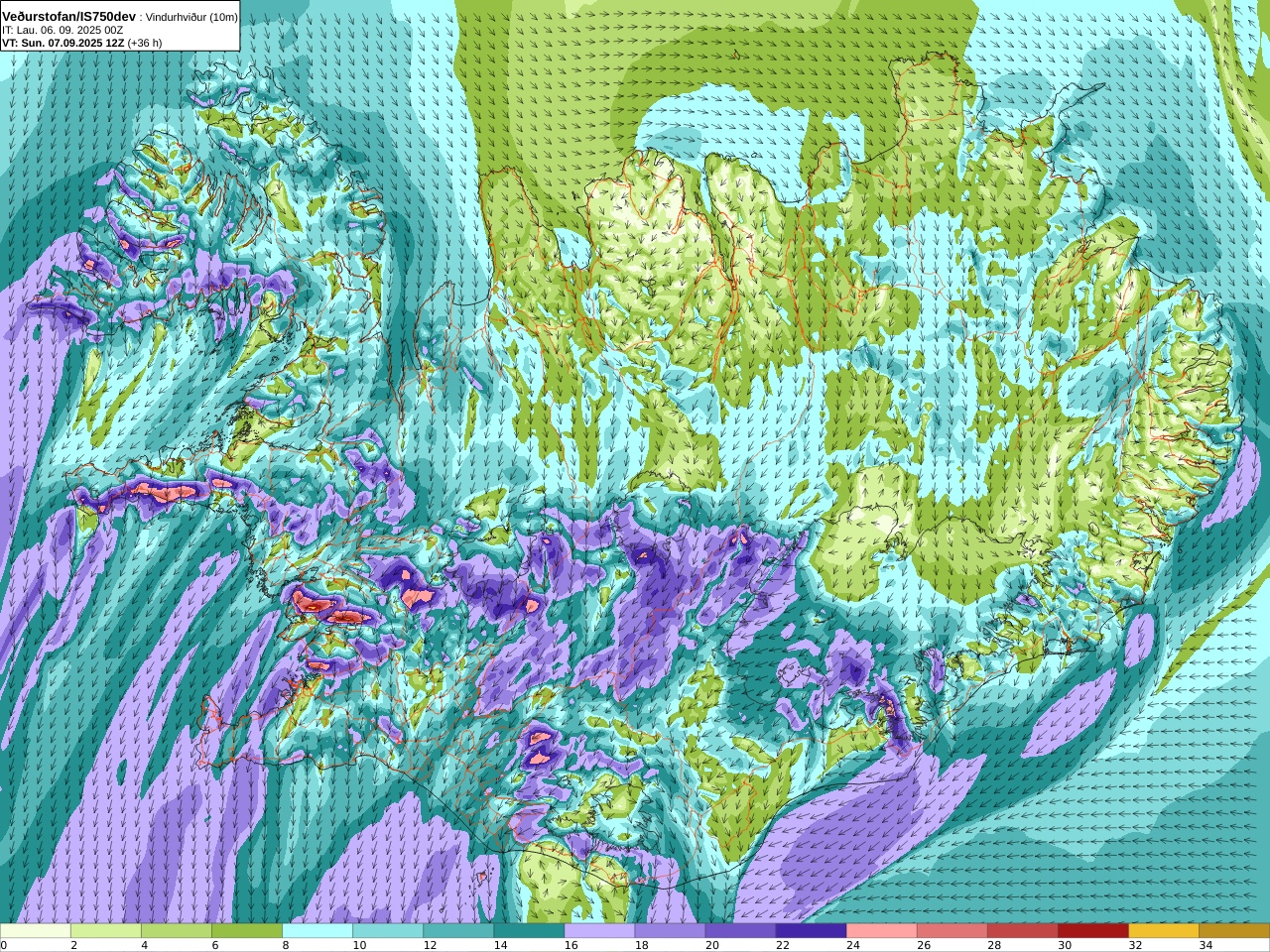The height and width of the screenshot is (952, 1270).
Task: Click the red 28–30 legend swatch
Action: [x=1022, y=931]
